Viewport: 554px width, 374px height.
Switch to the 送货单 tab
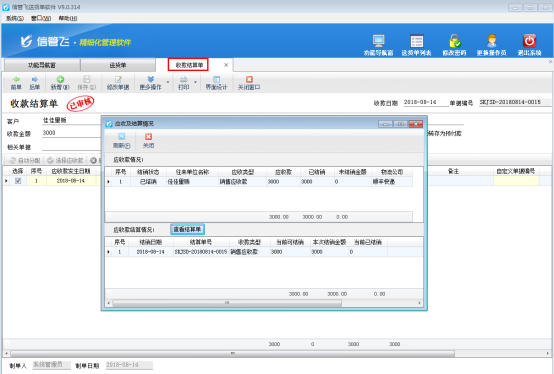click(118, 65)
